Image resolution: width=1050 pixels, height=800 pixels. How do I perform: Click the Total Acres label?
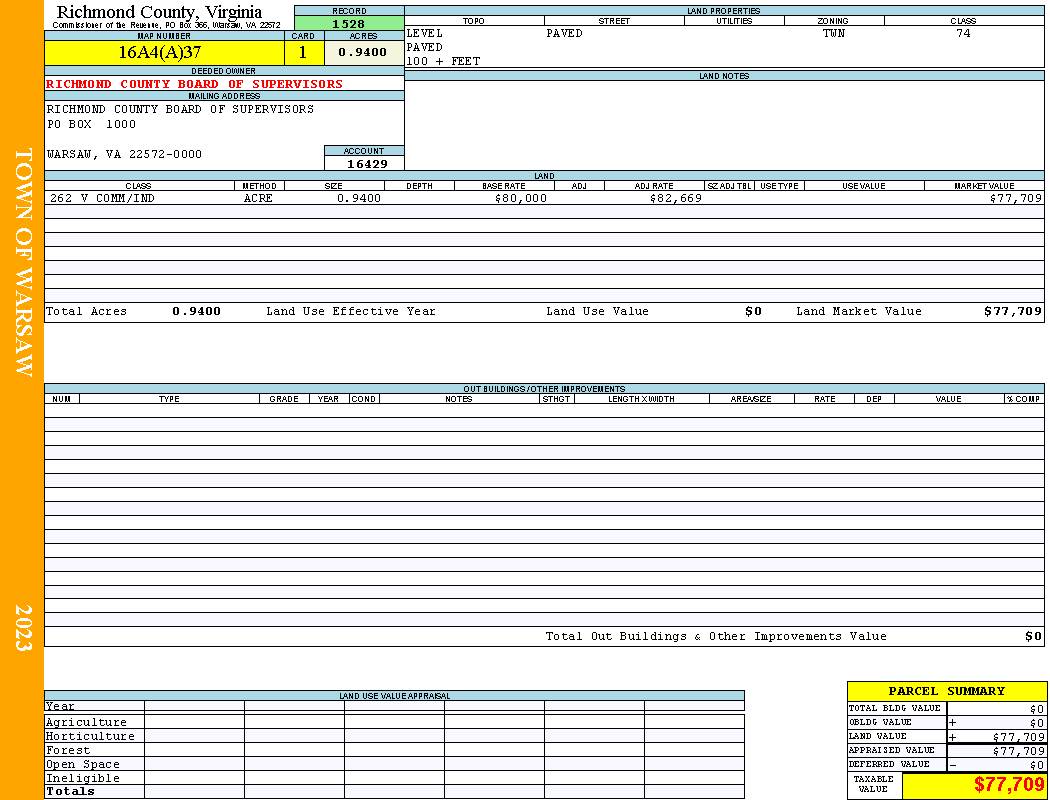86,311
